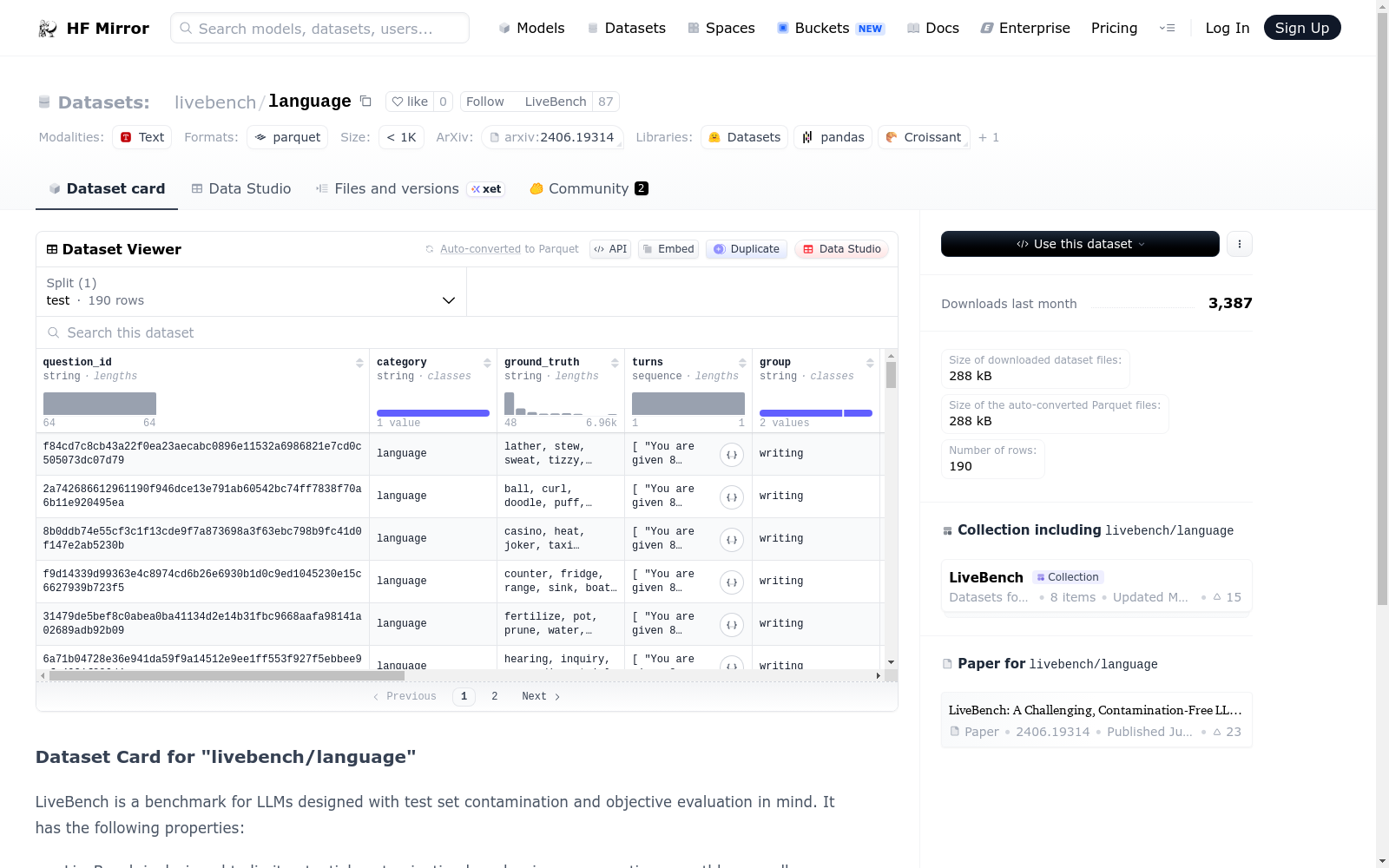
Task: Select the Croissant library tag
Action: (924, 137)
